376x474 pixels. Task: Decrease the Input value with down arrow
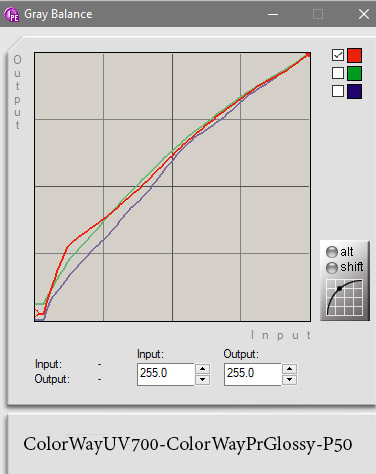click(x=202, y=380)
